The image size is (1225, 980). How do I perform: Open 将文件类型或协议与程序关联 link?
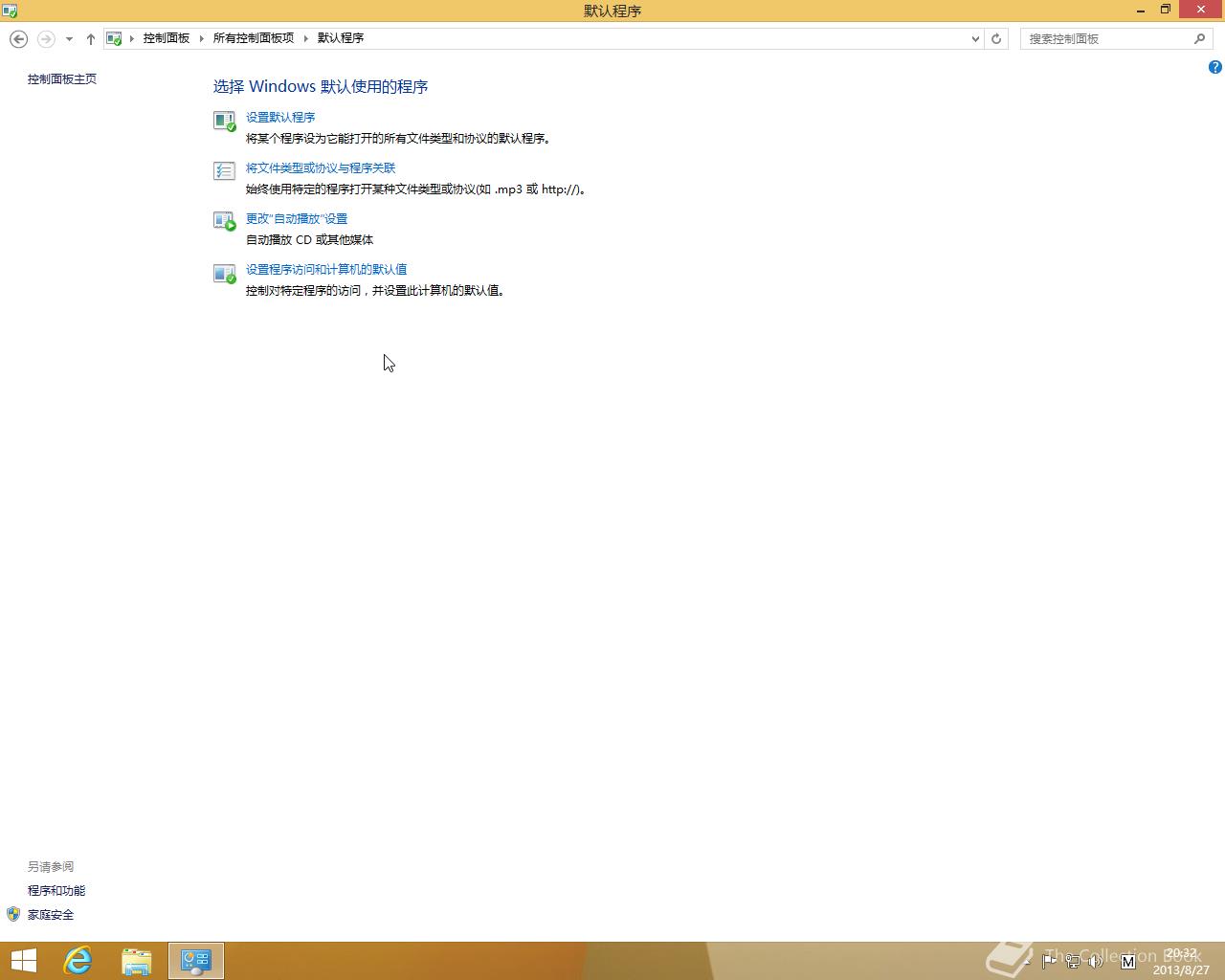pos(321,167)
